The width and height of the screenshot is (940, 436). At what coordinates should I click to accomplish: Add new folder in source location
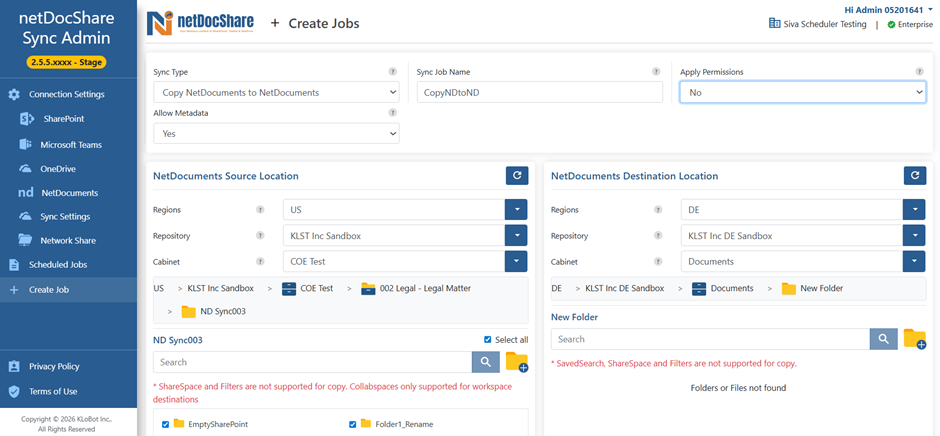coord(517,362)
